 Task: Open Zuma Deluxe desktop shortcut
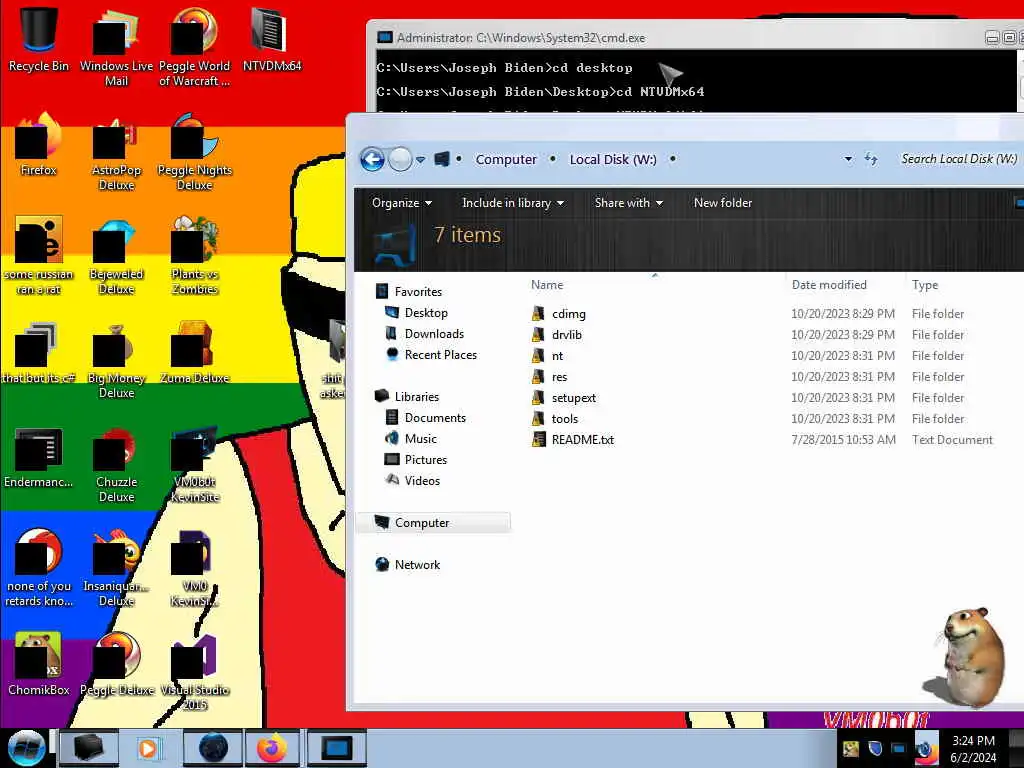coord(194,353)
